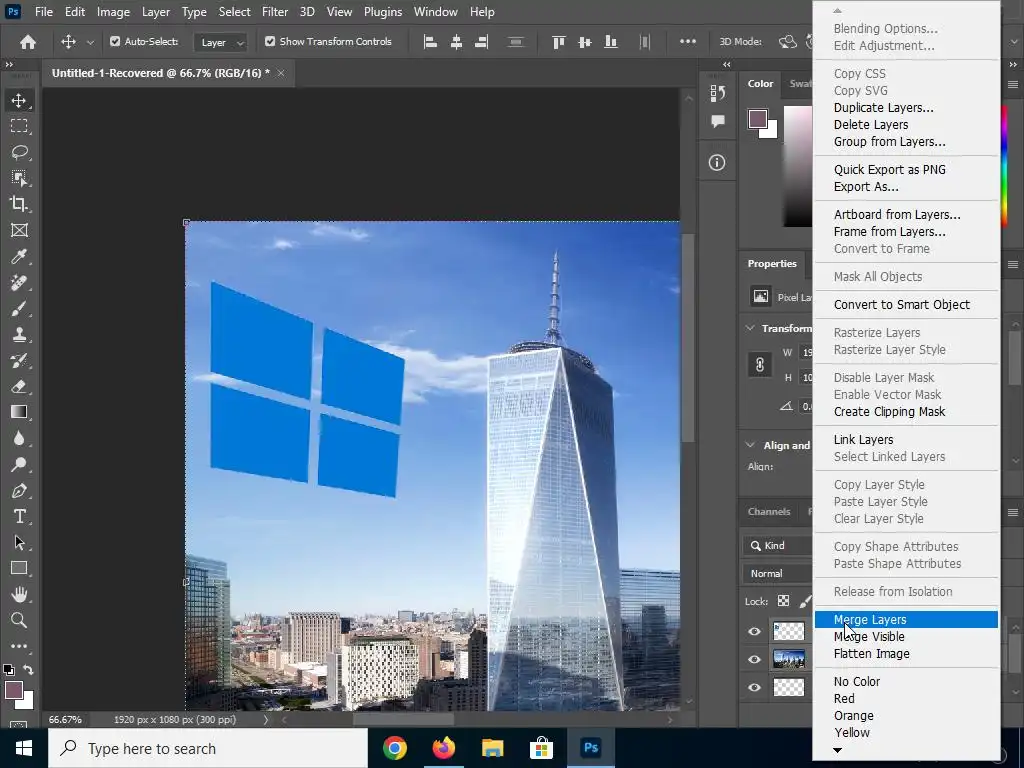Choose Convert to Smart Object

(x=906, y=304)
